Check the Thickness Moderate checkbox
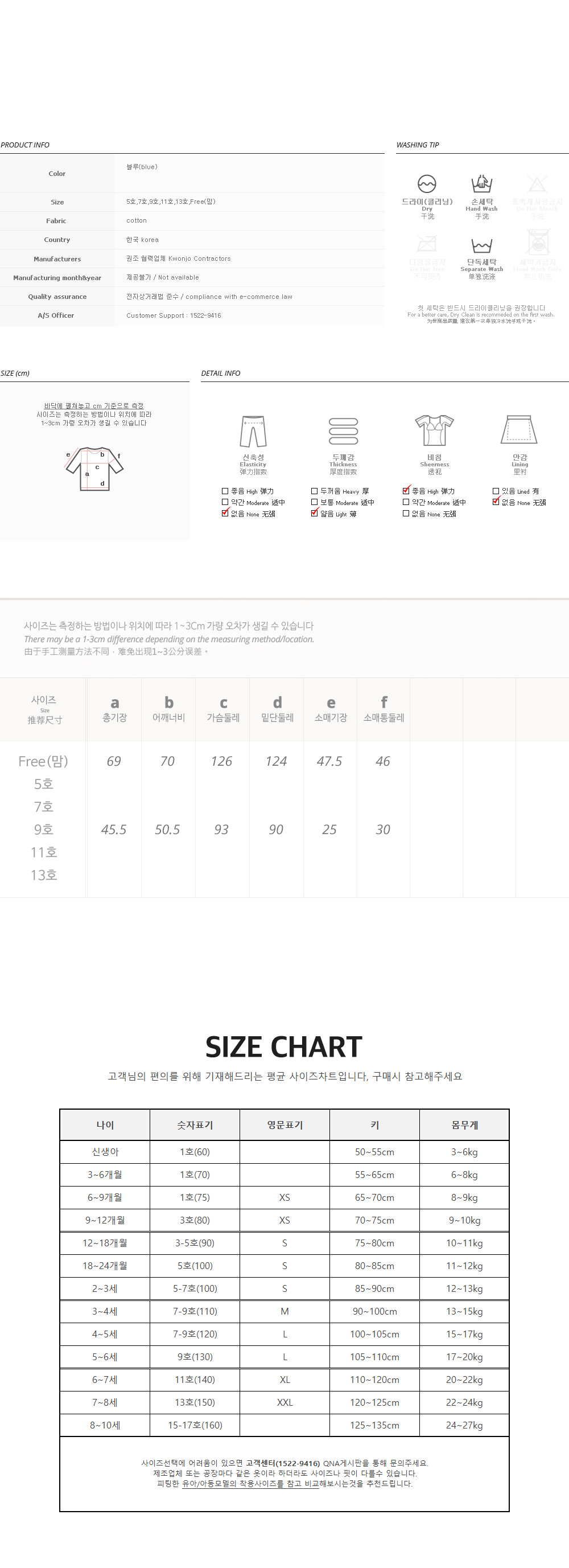569x1568 pixels. (x=315, y=502)
